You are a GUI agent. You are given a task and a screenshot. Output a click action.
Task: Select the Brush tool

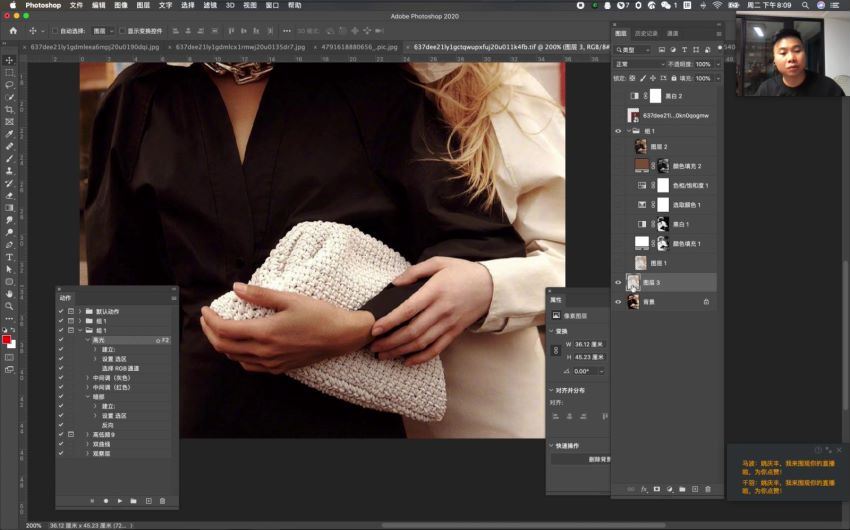9,159
